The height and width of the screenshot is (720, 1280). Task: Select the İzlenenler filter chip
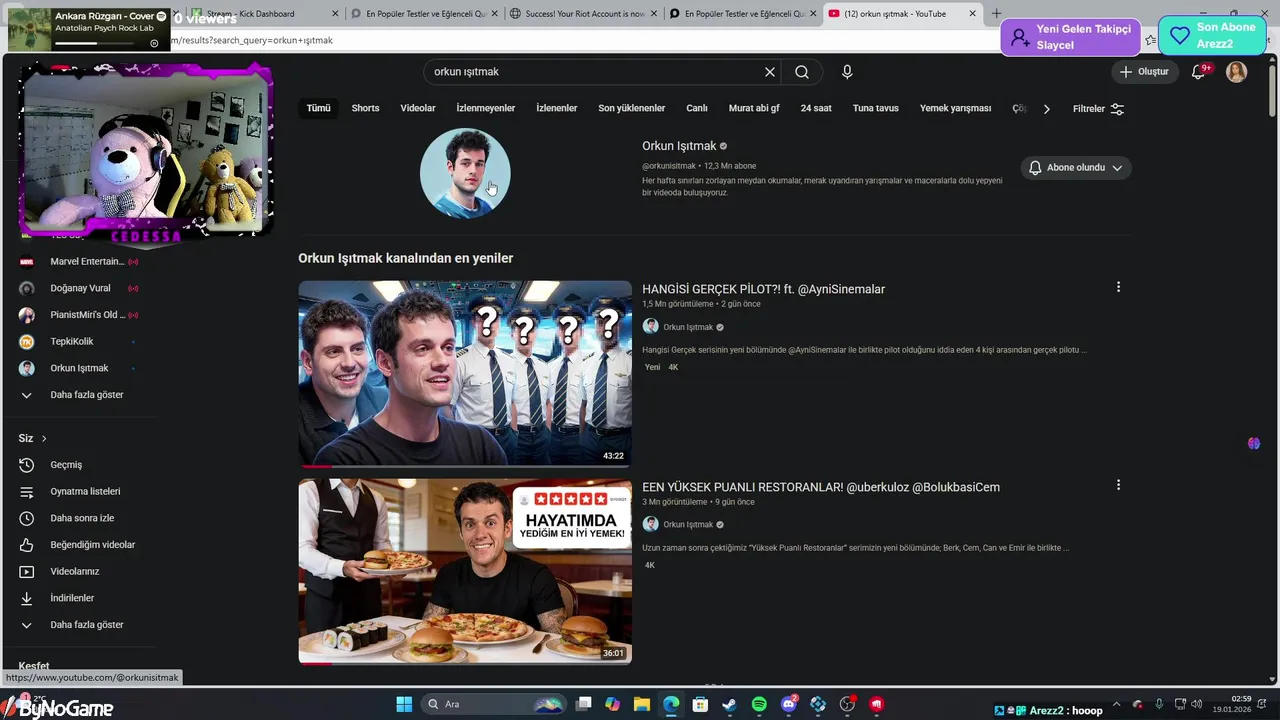click(x=556, y=108)
